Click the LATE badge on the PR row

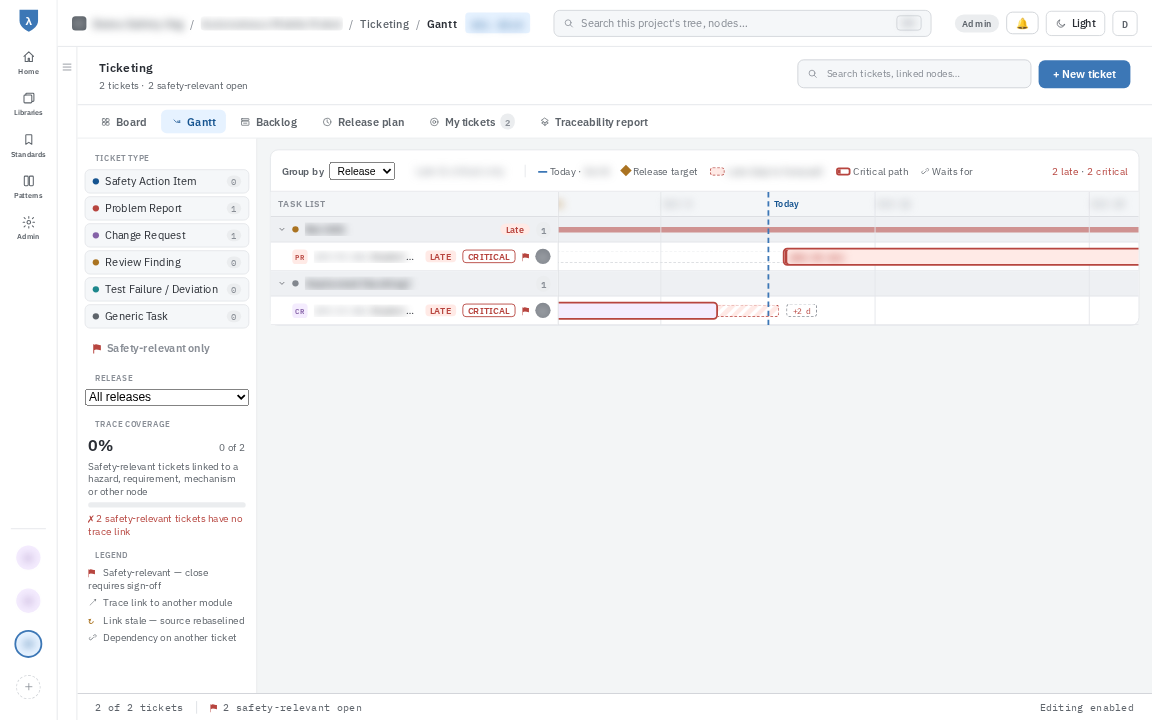click(x=441, y=257)
